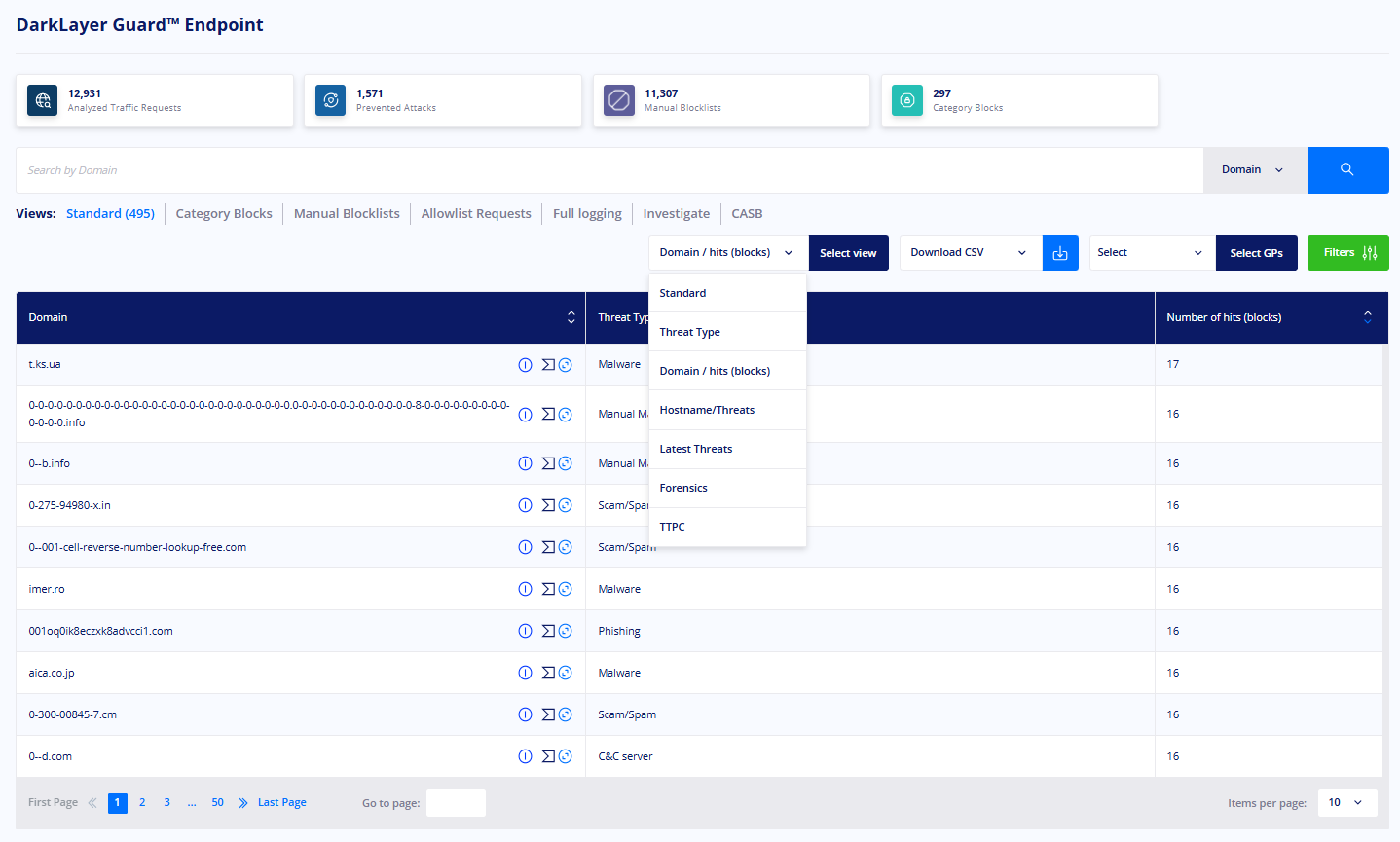1400x842 pixels.
Task: Click the sigma icon in t.ks.ua row
Action: (x=548, y=365)
